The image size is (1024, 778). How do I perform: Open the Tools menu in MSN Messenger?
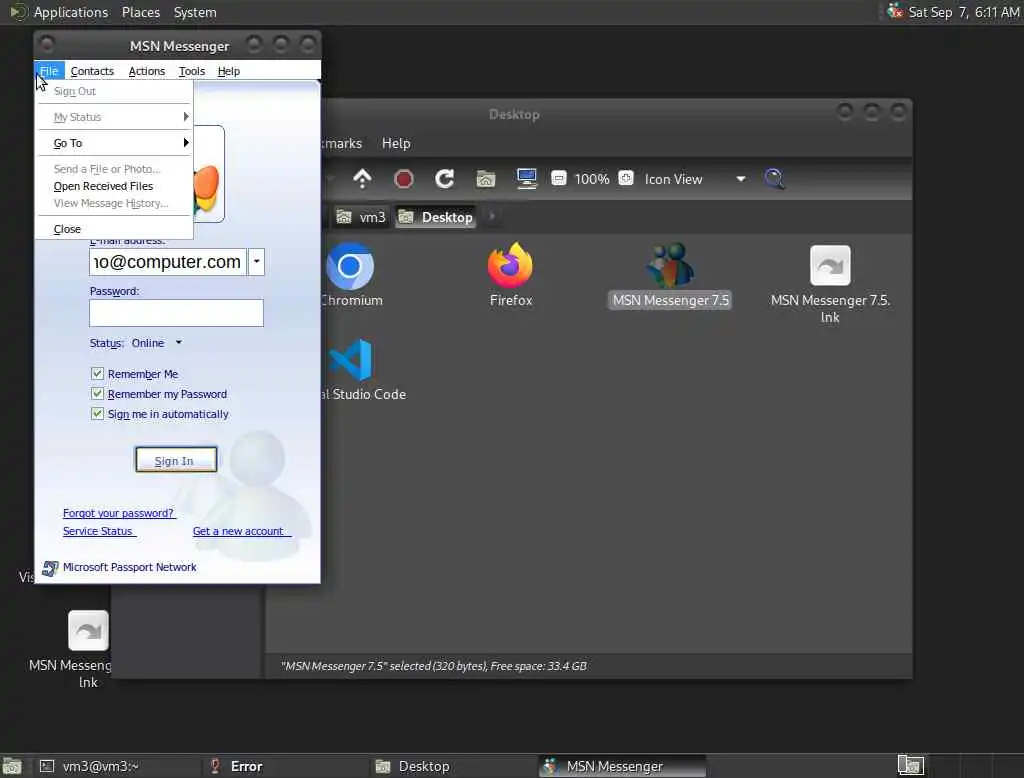pyautogui.click(x=191, y=71)
